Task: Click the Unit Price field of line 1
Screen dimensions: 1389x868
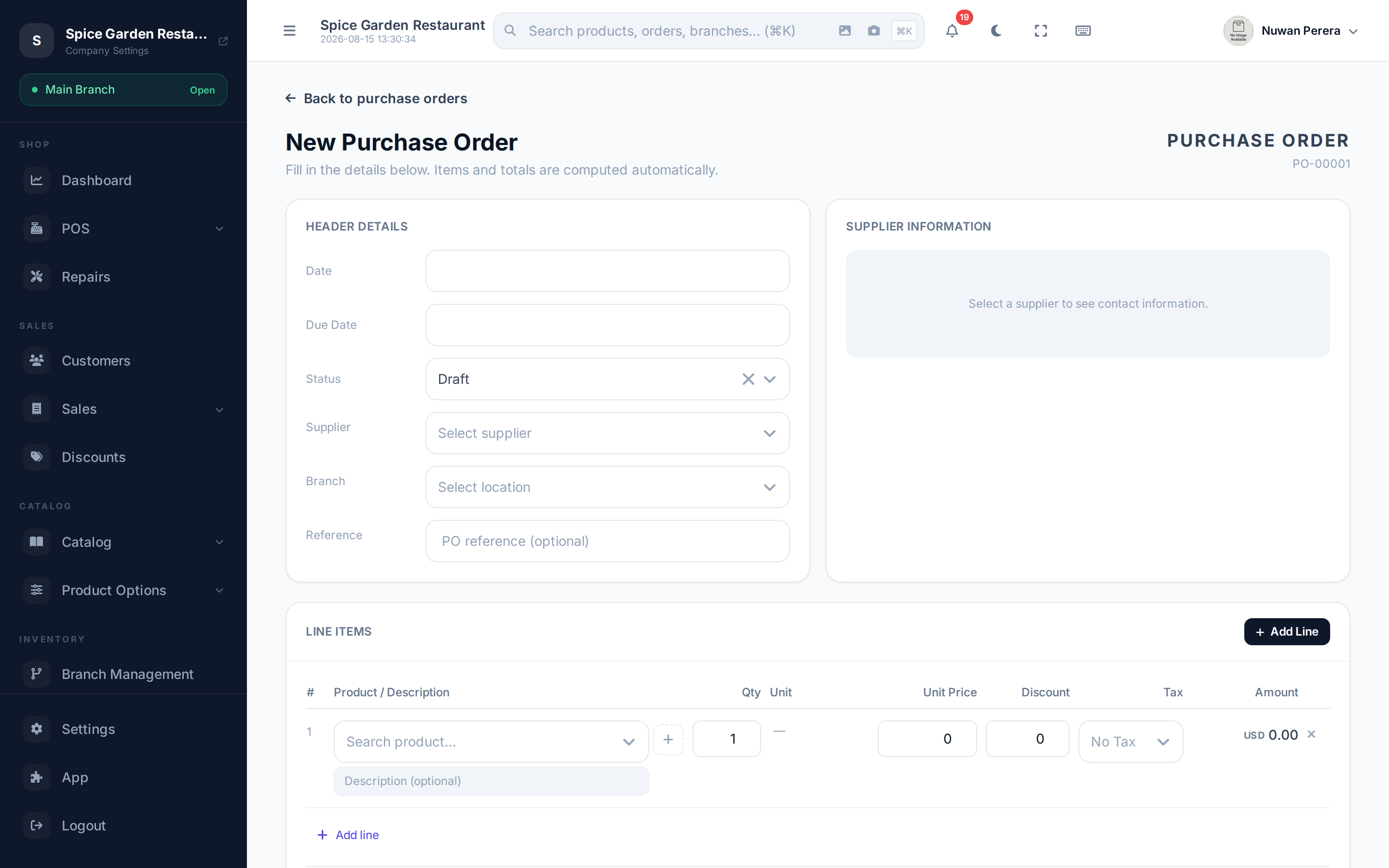Action: tap(927, 739)
